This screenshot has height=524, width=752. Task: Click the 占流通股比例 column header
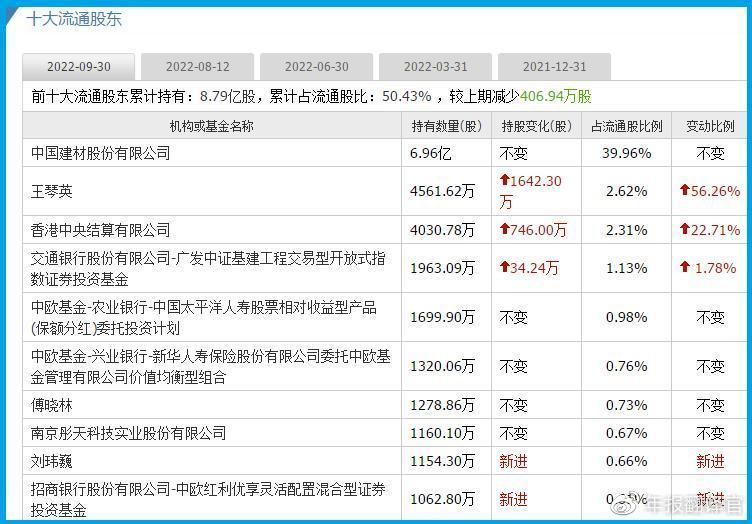coord(626,126)
